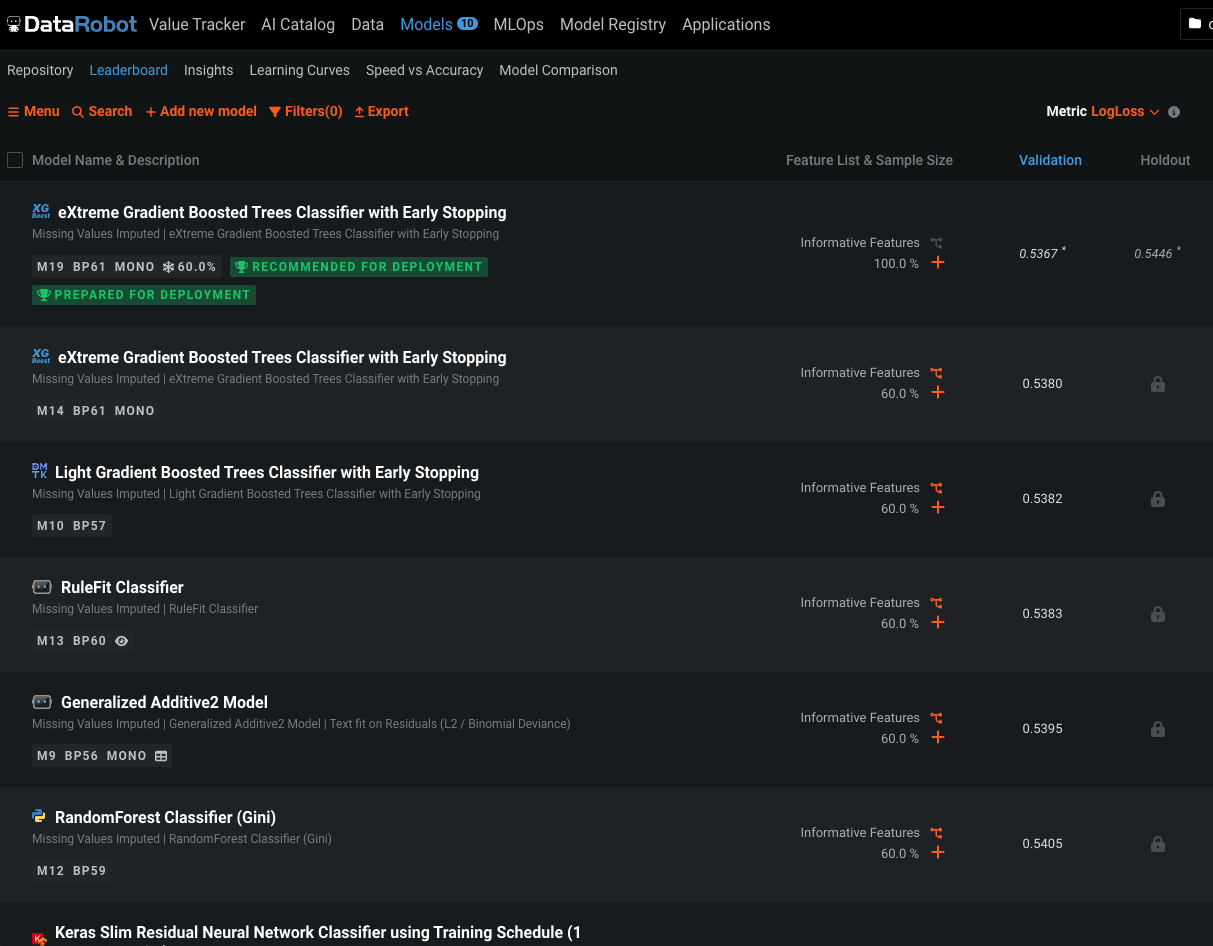
Task: Click the table icon in the Generalized Additive2 badge
Action: [162, 755]
